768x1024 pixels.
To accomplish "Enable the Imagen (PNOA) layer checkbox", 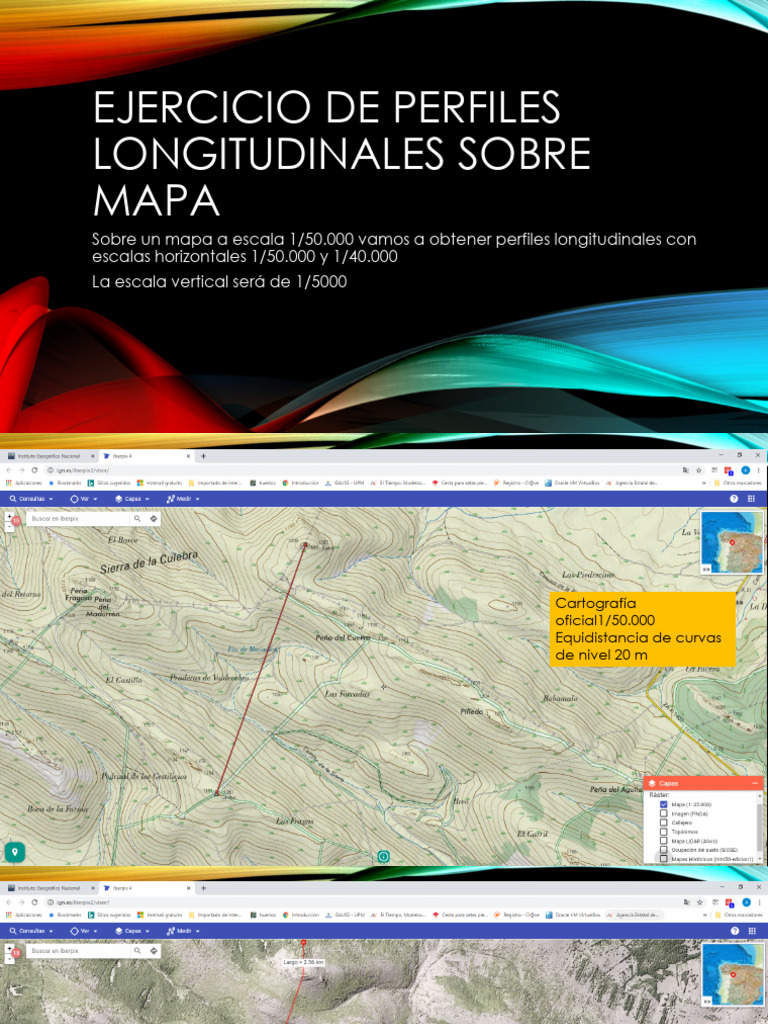I will point(664,814).
